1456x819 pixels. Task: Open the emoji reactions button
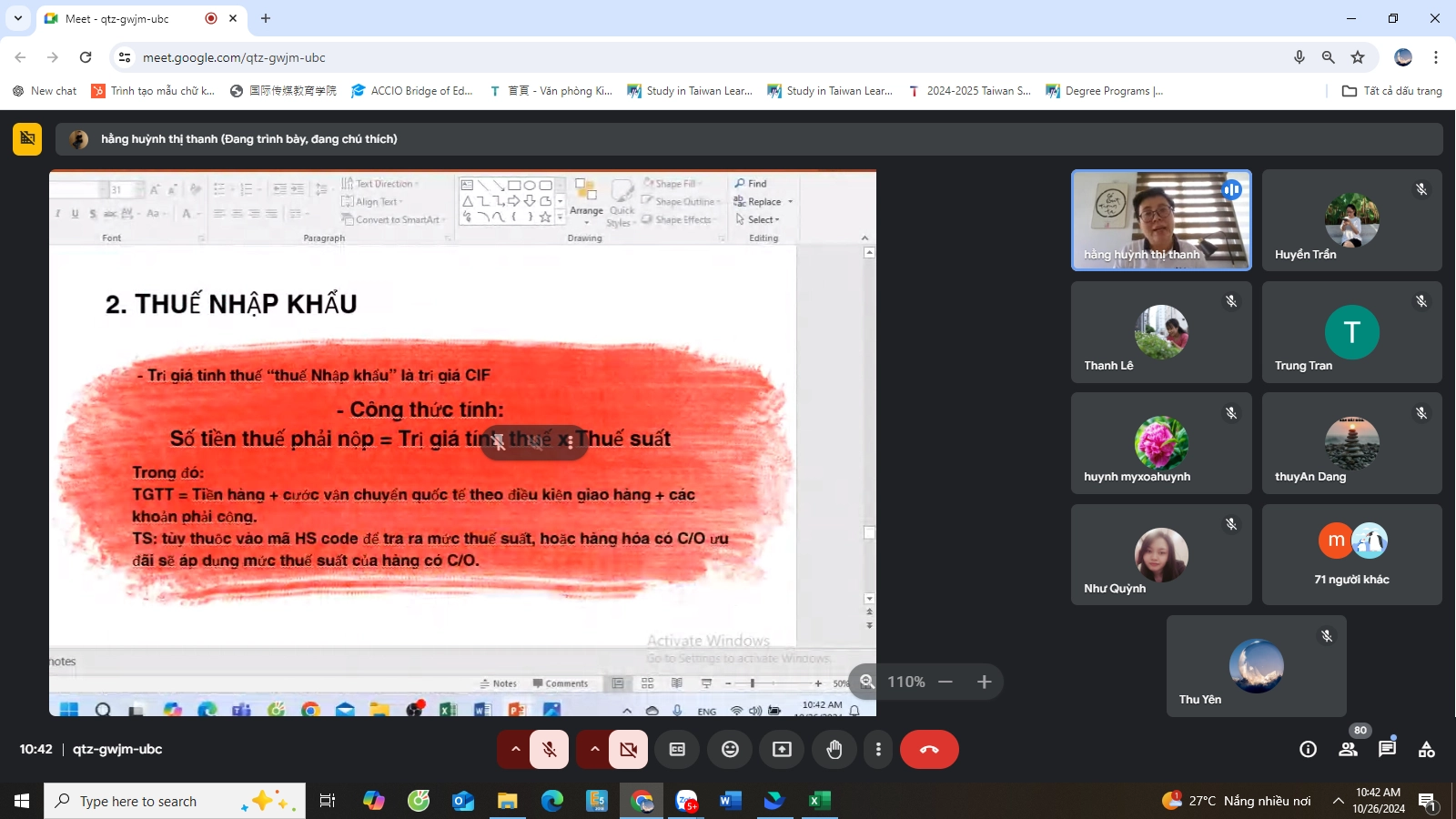[x=730, y=749]
